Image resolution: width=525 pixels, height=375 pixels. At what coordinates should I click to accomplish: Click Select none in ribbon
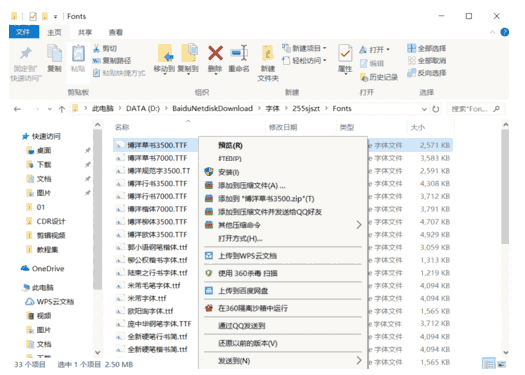pos(427,61)
